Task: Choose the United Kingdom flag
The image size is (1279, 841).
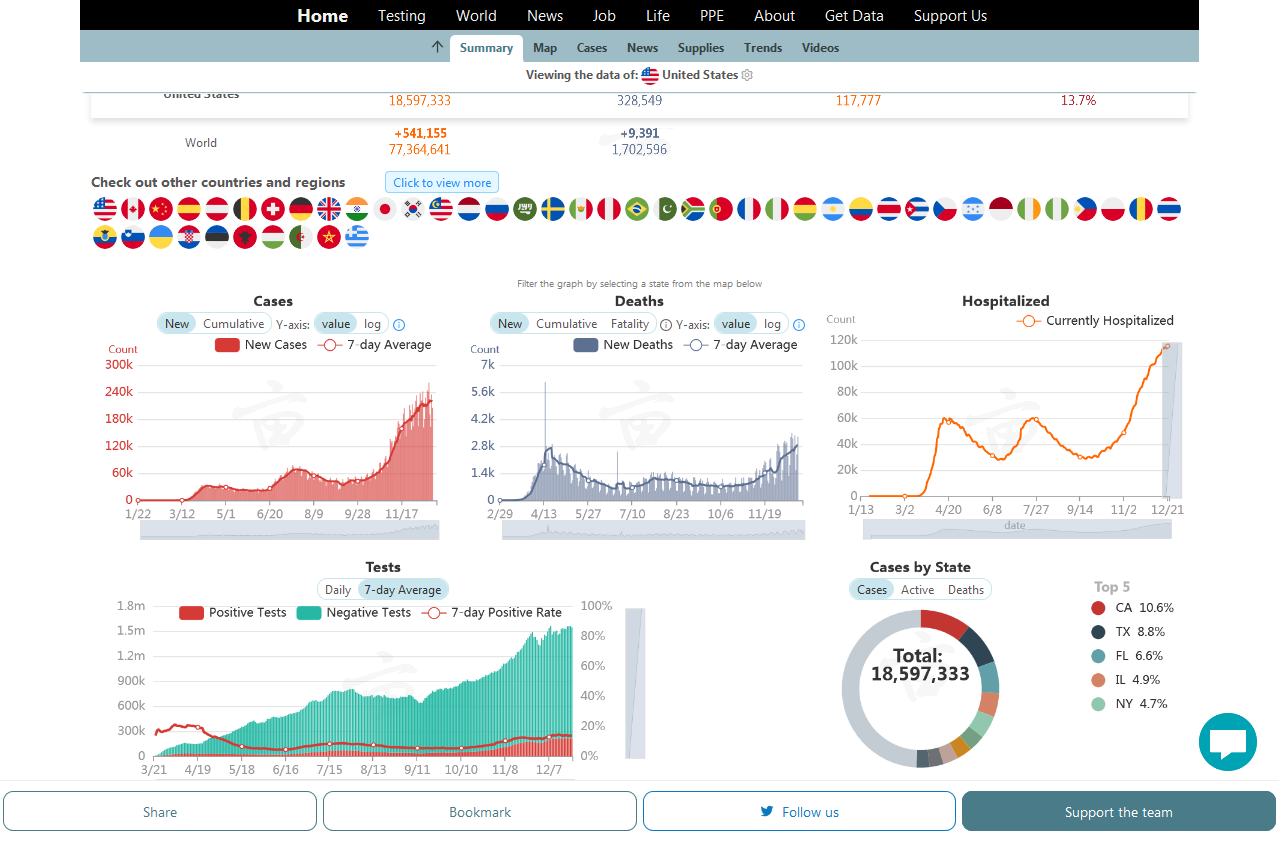Action: (329, 209)
